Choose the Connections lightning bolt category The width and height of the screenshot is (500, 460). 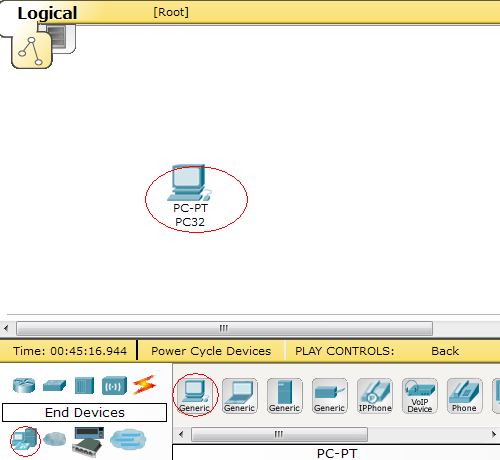(144, 385)
